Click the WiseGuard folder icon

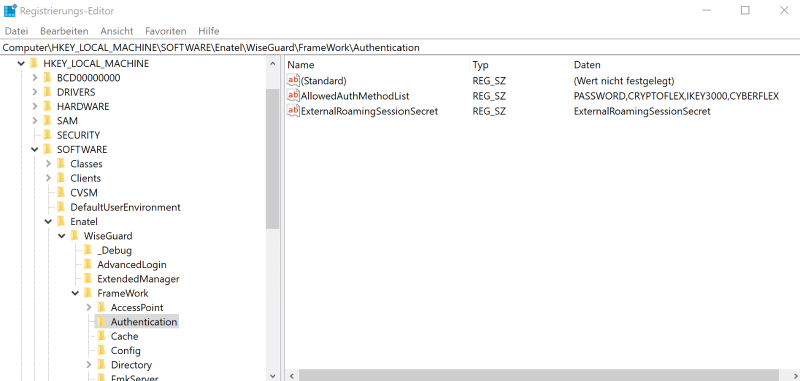[74, 236]
